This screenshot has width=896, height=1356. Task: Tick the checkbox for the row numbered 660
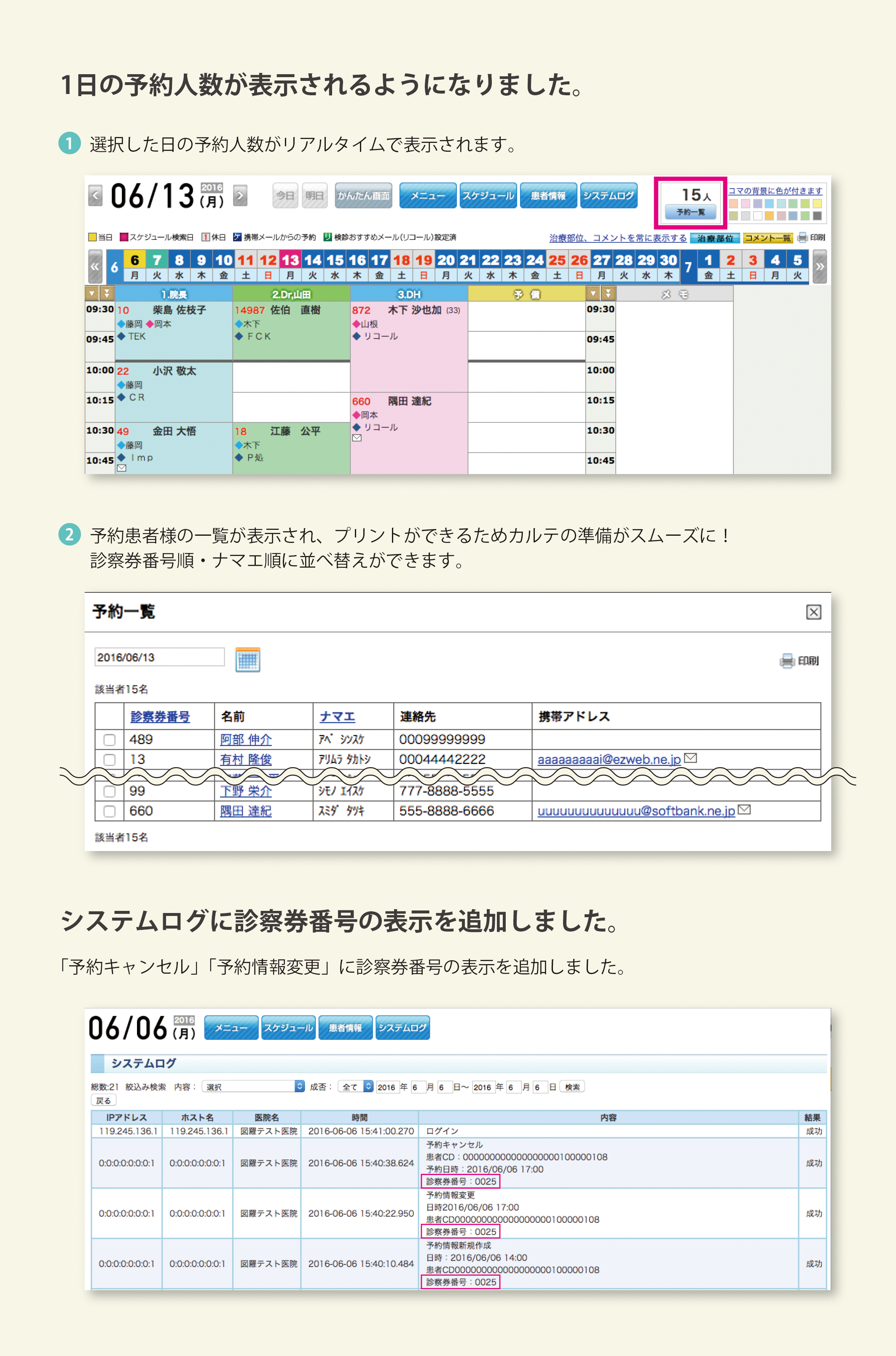point(109,811)
